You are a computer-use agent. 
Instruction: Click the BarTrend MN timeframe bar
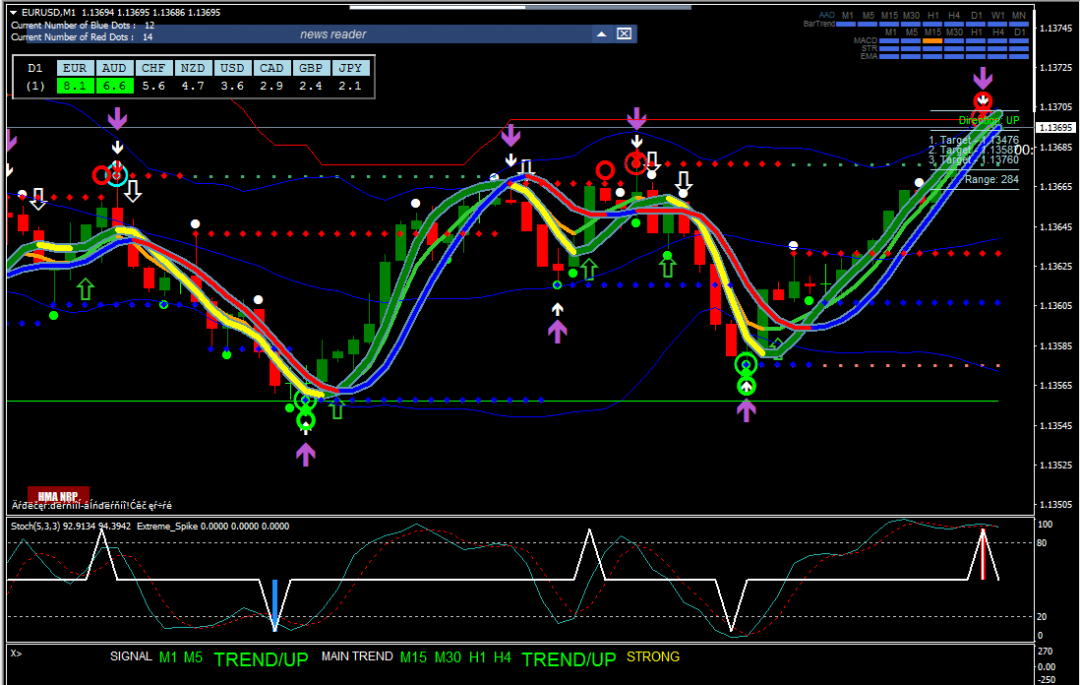[x=1019, y=24]
